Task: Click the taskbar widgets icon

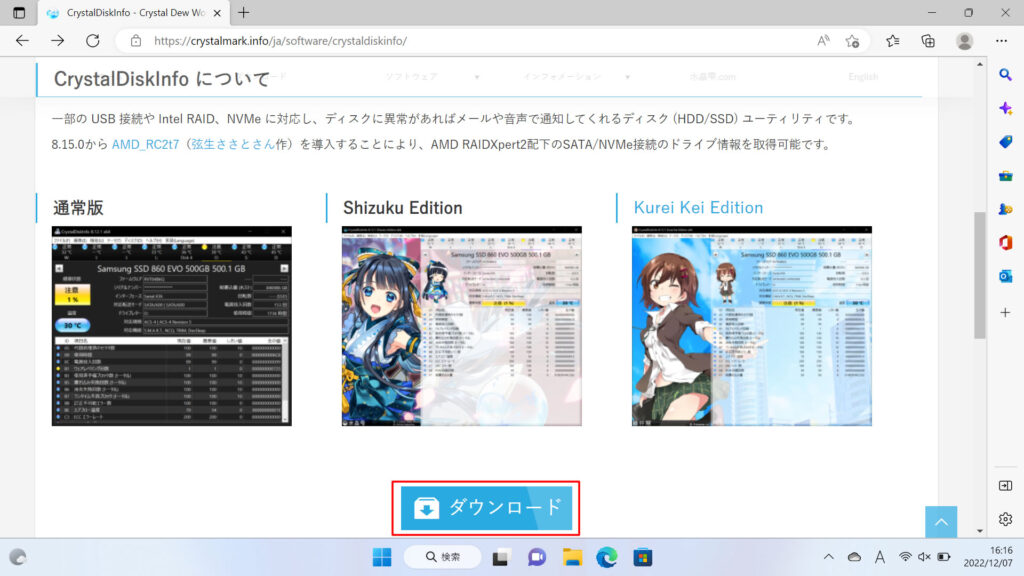Action: pyautogui.click(x=18, y=557)
